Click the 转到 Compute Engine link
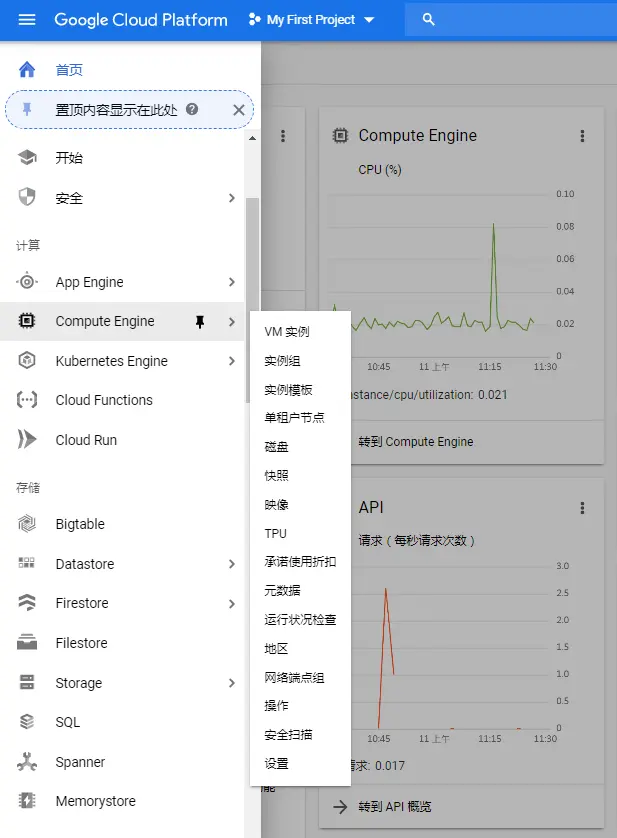Screen dimensions: 617x838 coord(415,441)
